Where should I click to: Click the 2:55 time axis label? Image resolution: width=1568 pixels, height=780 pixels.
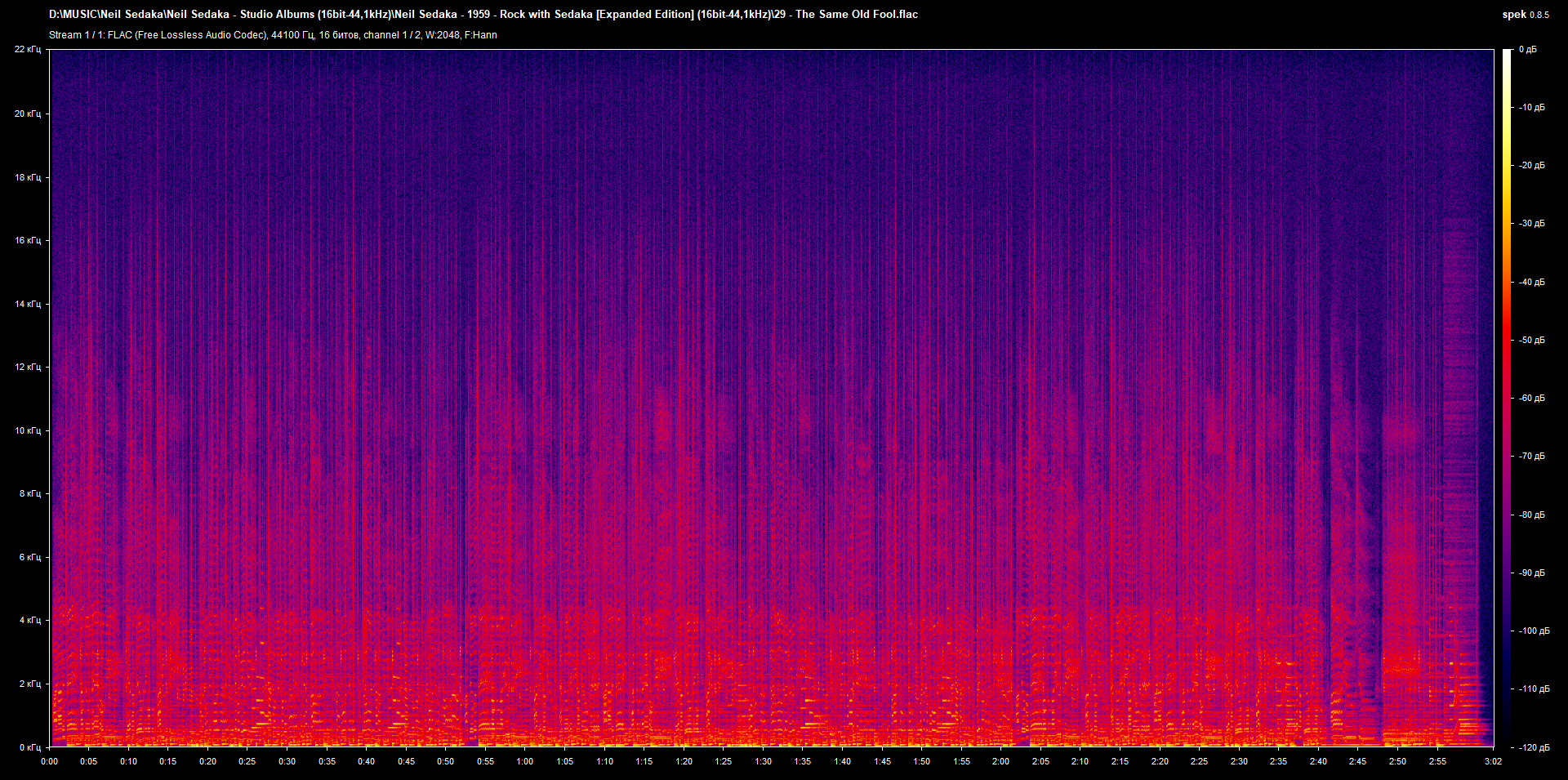pyautogui.click(x=1437, y=761)
